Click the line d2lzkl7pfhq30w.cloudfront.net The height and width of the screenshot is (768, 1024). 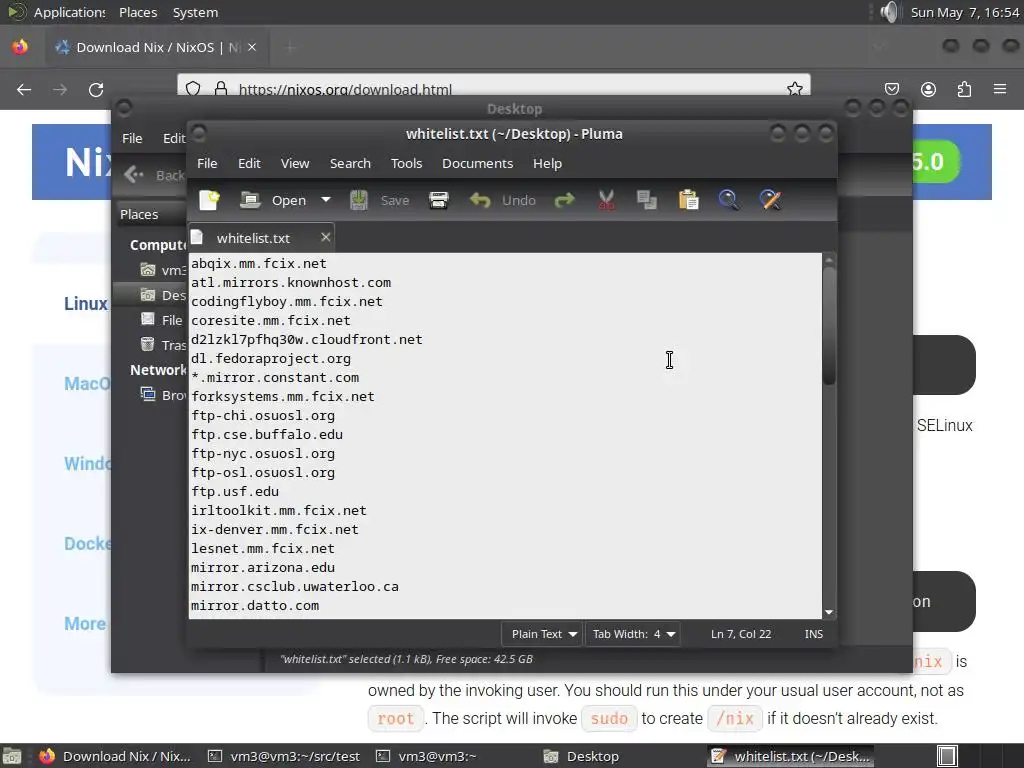(306, 340)
